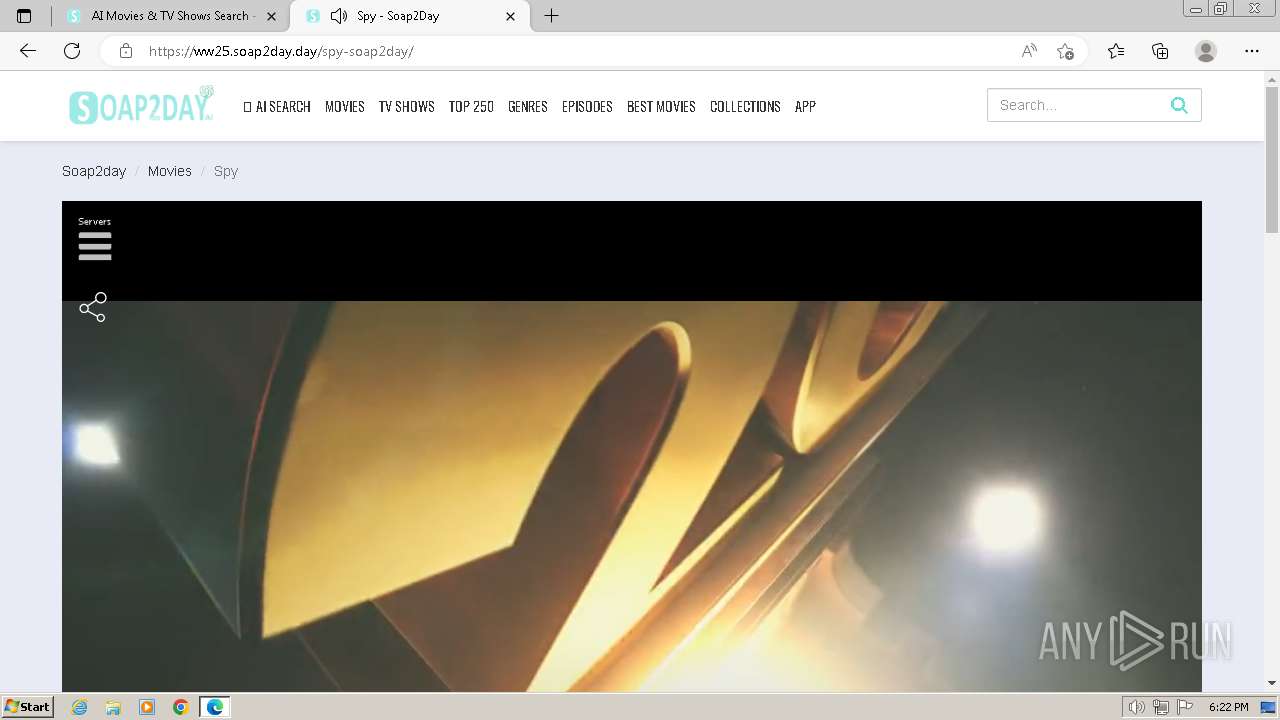Launch Internet Explorer from the taskbar
The width and height of the screenshot is (1280, 720).
(x=80, y=707)
